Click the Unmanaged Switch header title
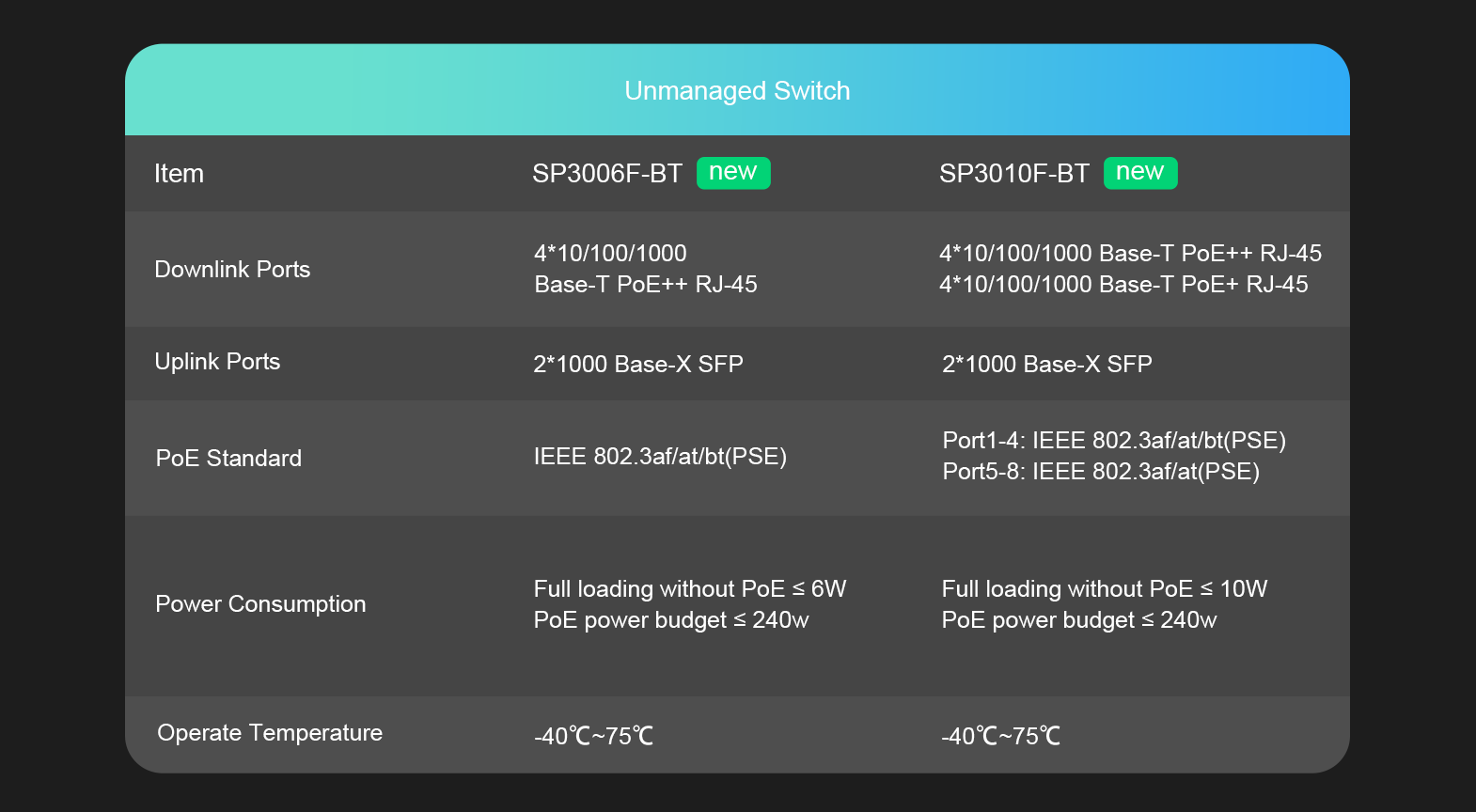Viewport: 1476px width, 812px height. [737, 91]
